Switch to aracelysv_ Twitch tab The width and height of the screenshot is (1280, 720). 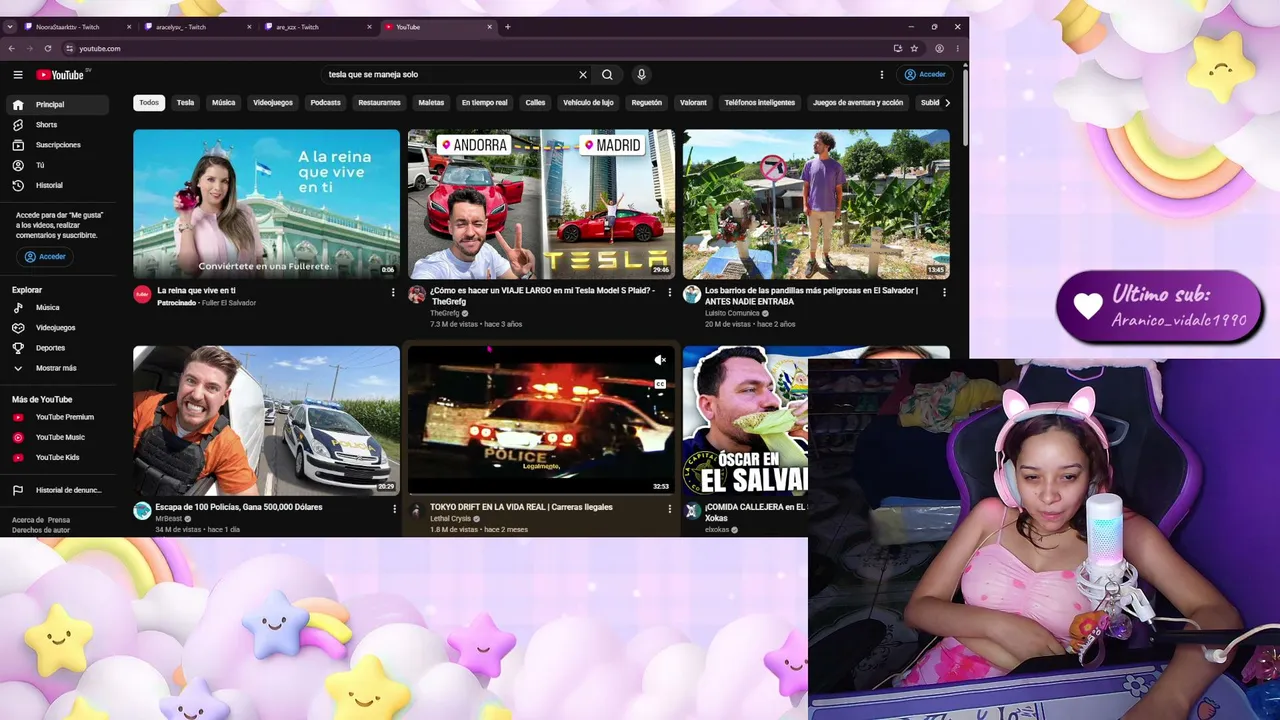click(x=197, y=27)
